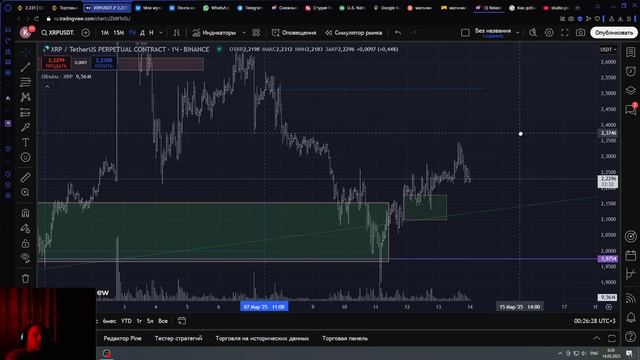Open chart settings hexagon icon
Screen dimensions: 640x360
click(549, 33)
